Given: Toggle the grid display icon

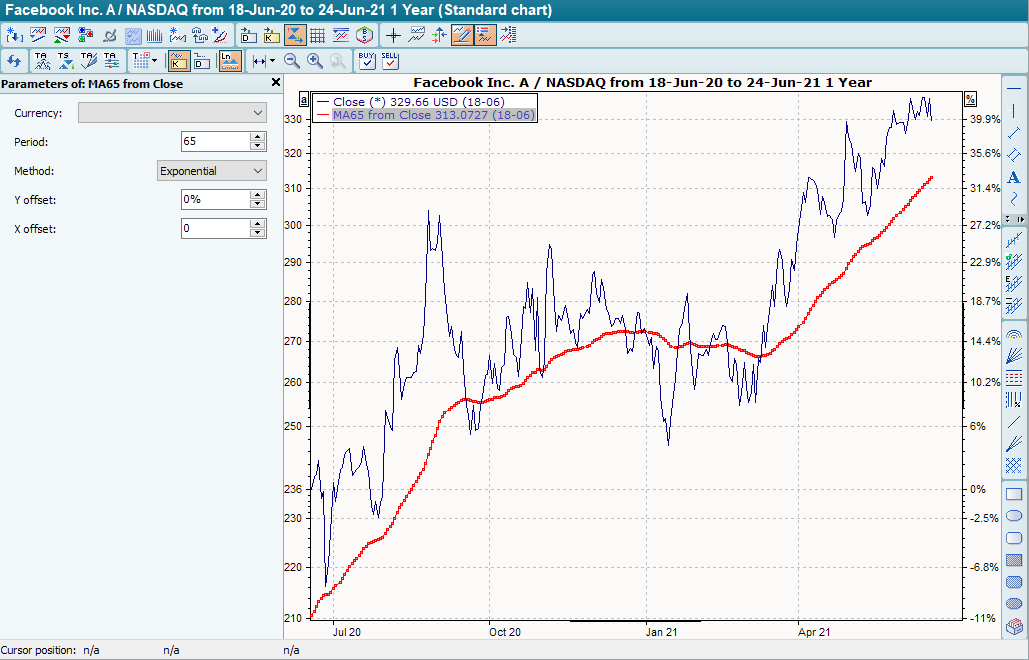Looking at the screenshot, I should [318, 35].
